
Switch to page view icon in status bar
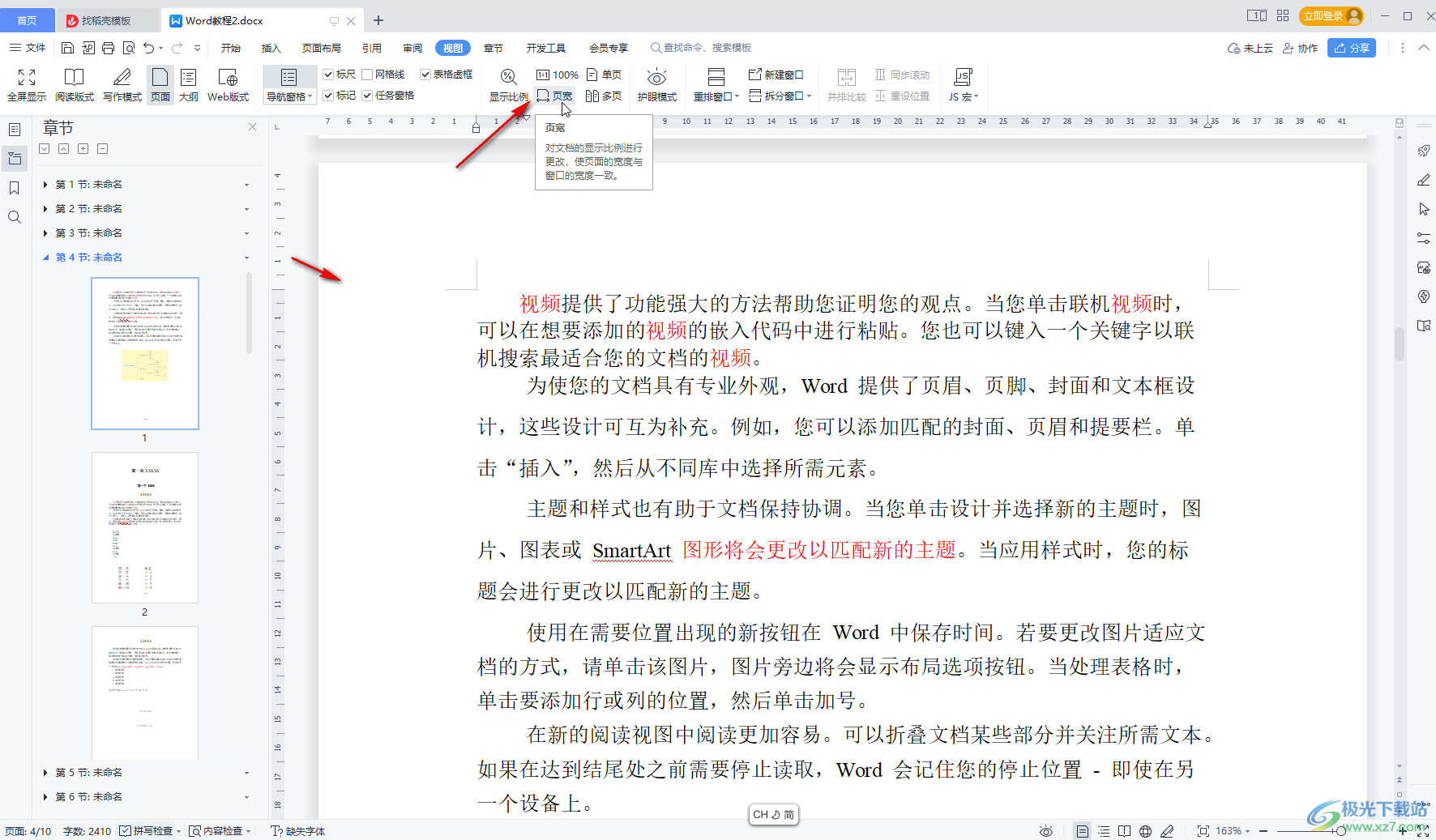coord(1082,831)
